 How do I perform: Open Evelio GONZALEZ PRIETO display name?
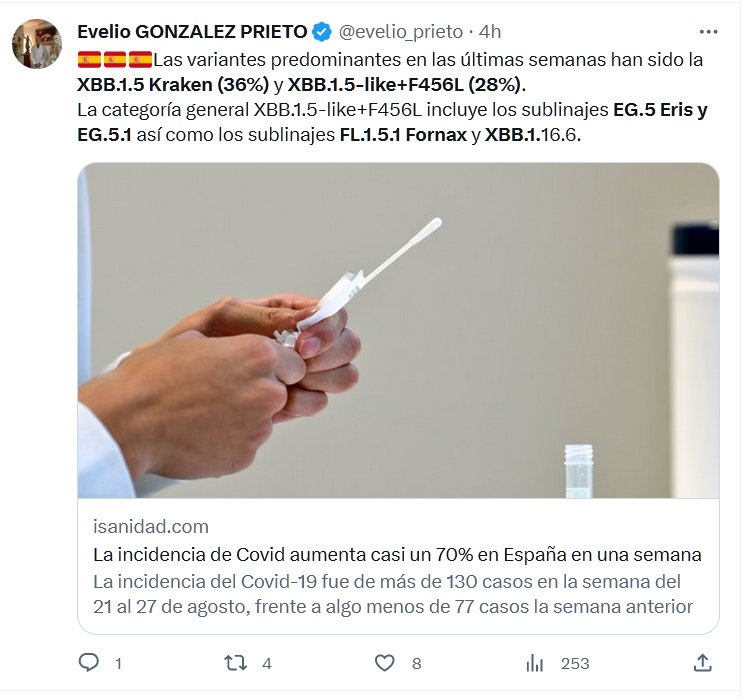(x=192, y=32)
